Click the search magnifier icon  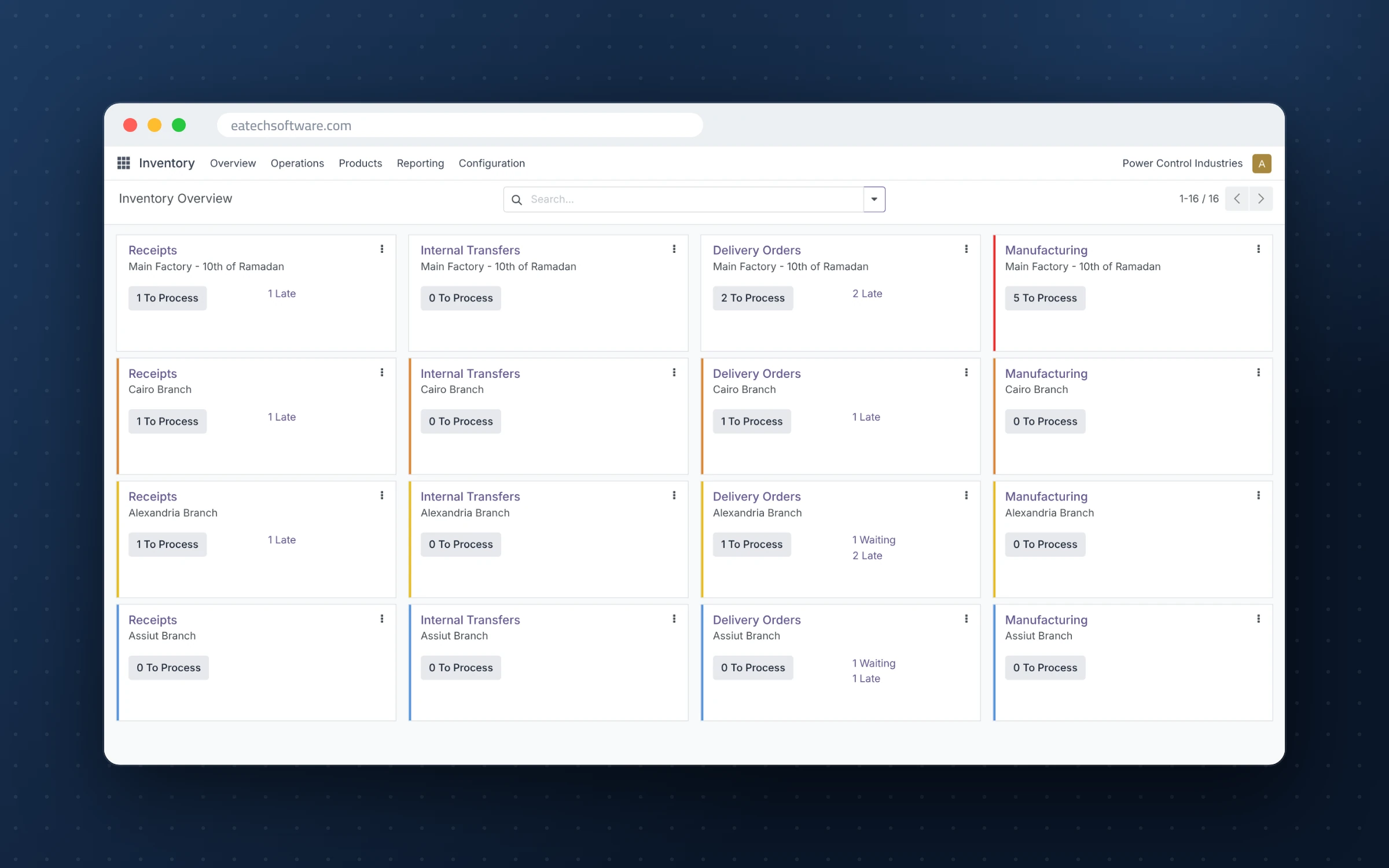[517, 200]
